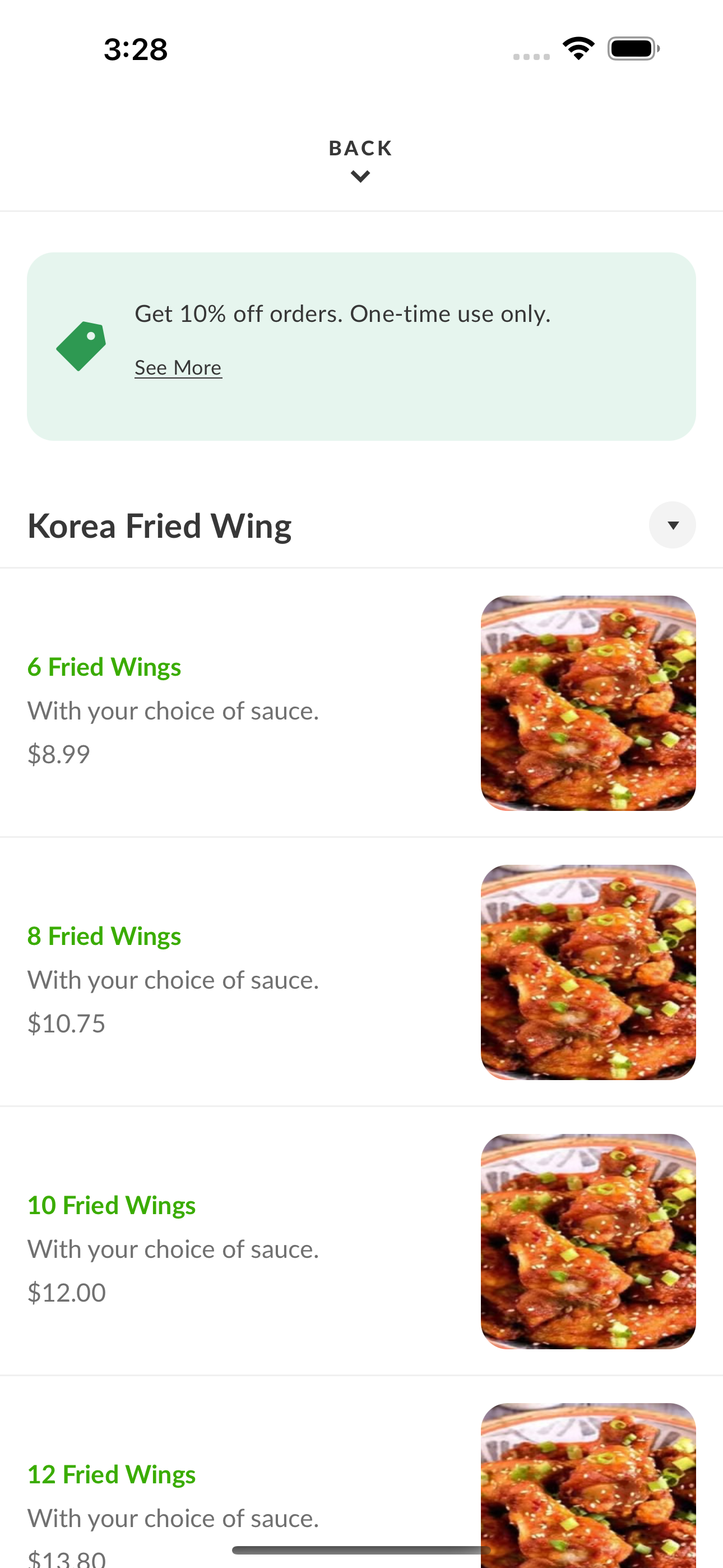Image resolution: width=723 pixels, height=1568 pixels.
Task: Open See More promo details link
Action: (x=178, y=368)
